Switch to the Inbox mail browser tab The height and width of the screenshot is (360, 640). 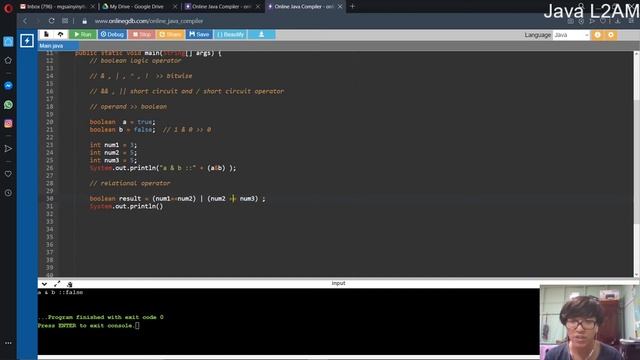pos(57,7)
